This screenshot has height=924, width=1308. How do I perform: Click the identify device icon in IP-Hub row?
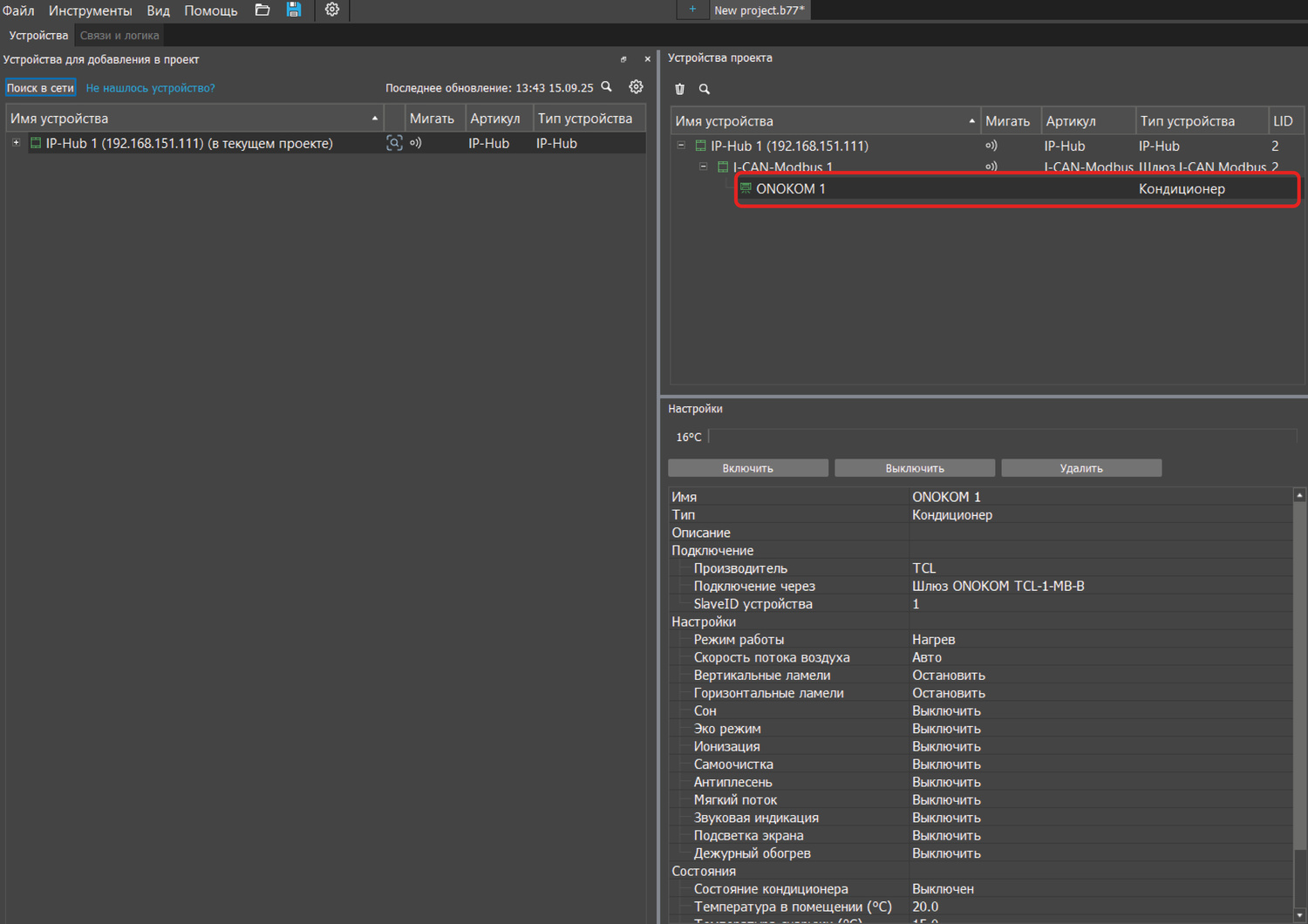click(394, 143)
